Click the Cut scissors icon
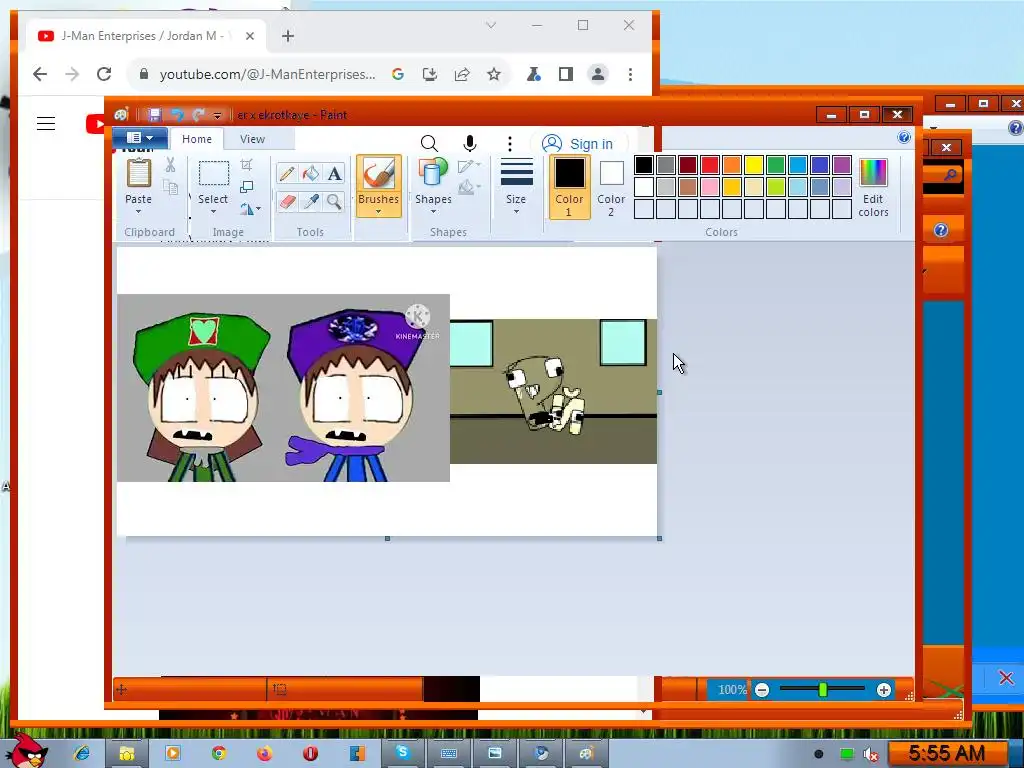Screen dimensions: 1024x768 point(170,165)
